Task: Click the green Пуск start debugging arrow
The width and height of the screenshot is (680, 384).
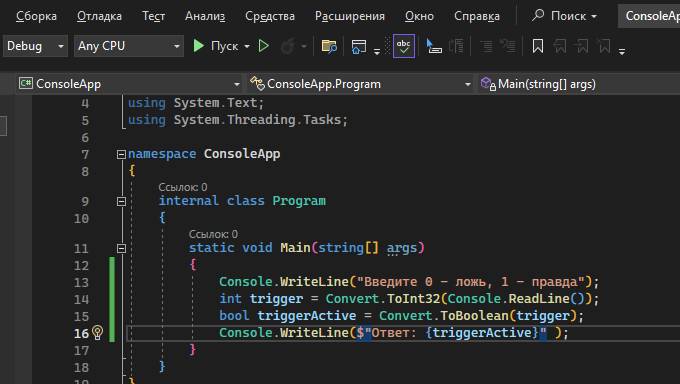Action: click(x=199, y=46)
